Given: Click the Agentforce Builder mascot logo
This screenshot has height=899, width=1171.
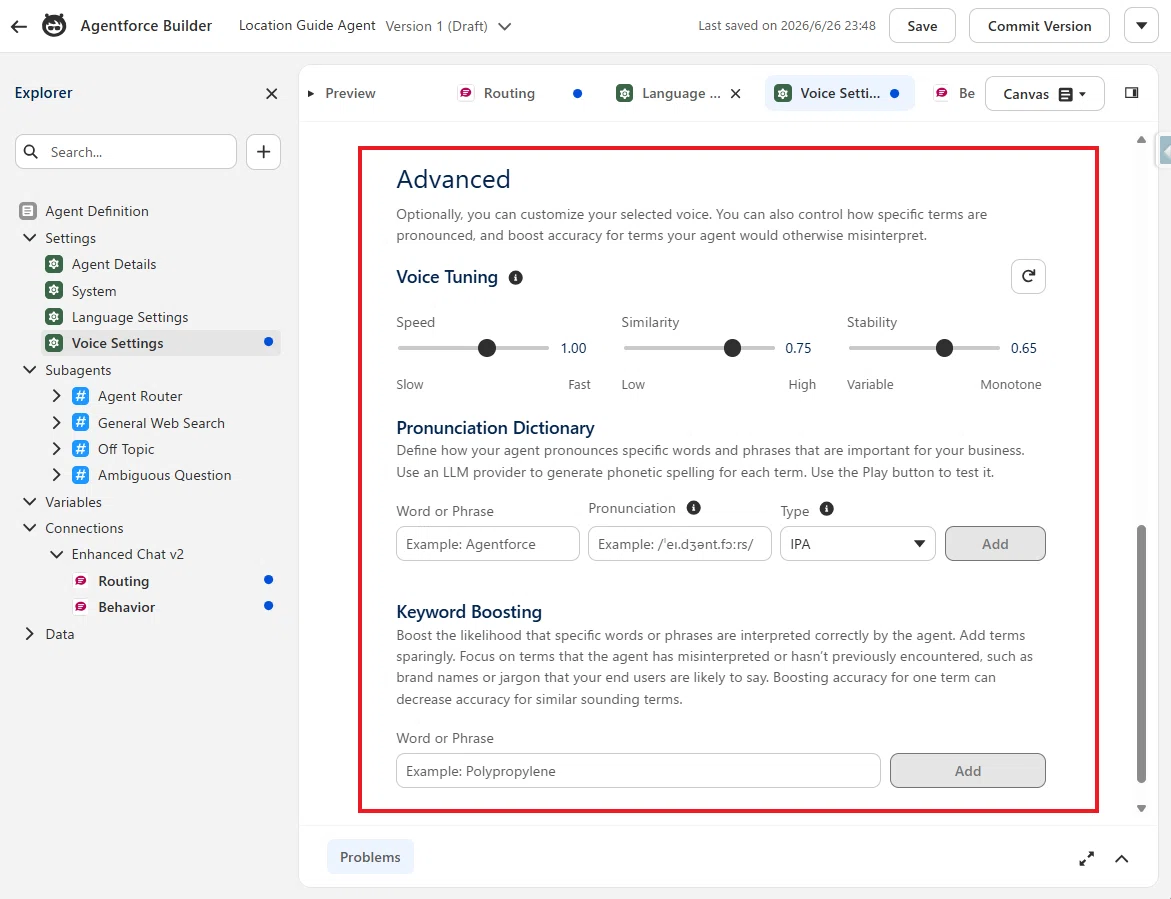Looking at the screenshot, I should pos(54,25).
